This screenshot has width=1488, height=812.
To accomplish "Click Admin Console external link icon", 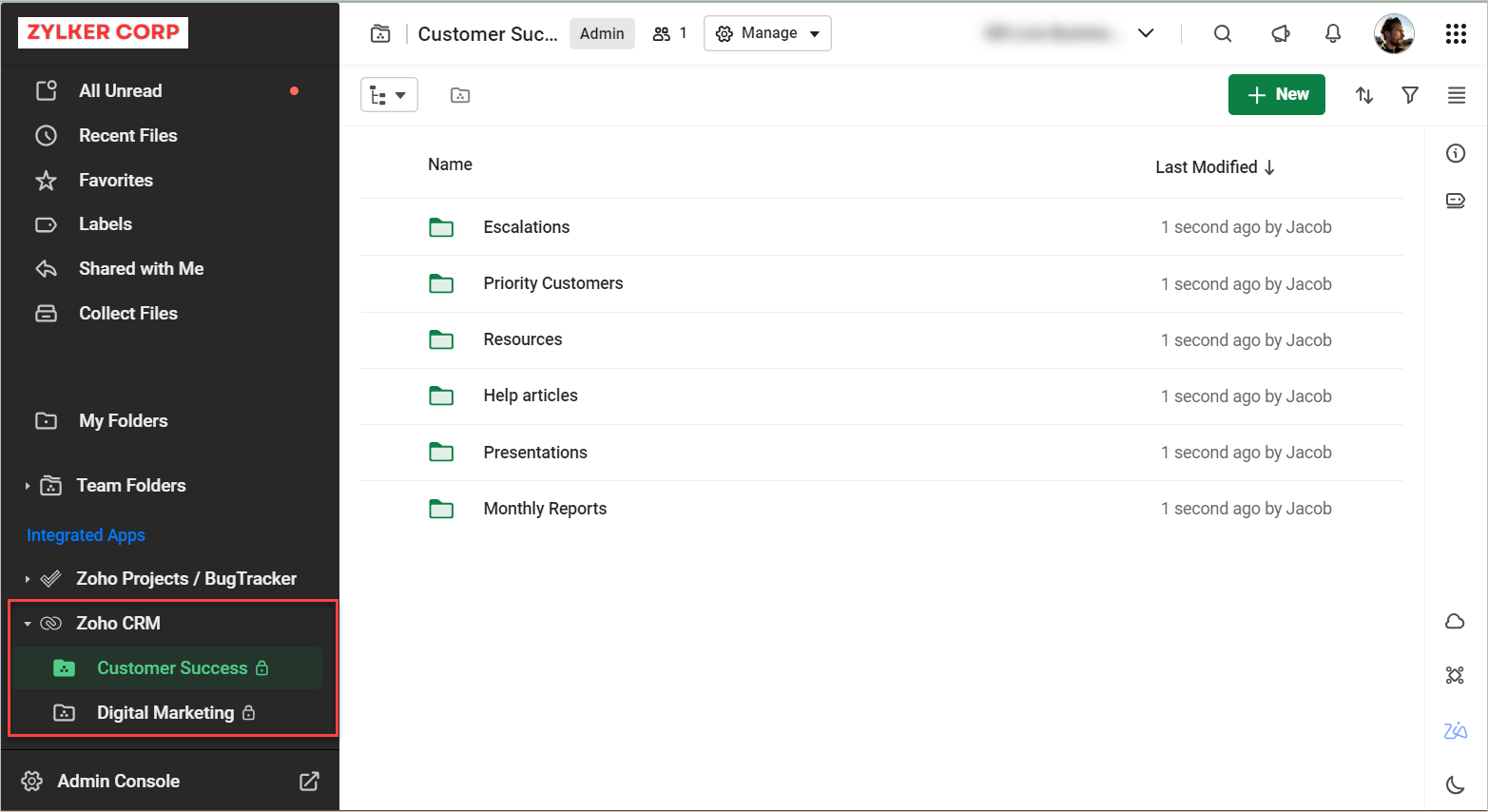I will click(309, 782).
